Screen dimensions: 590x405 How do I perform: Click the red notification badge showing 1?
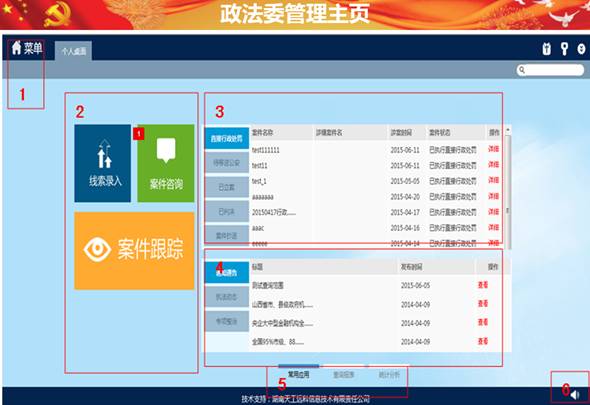[138, 134]
